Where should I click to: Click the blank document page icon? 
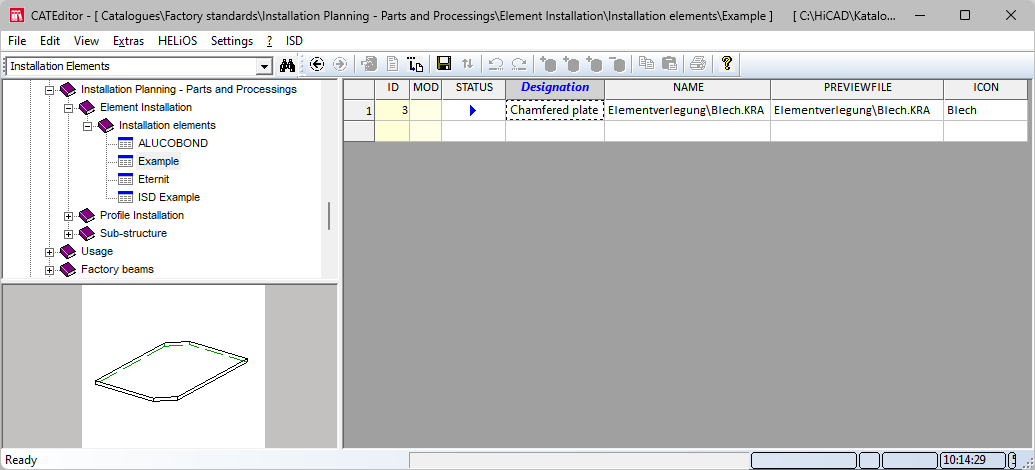point(392,64)
